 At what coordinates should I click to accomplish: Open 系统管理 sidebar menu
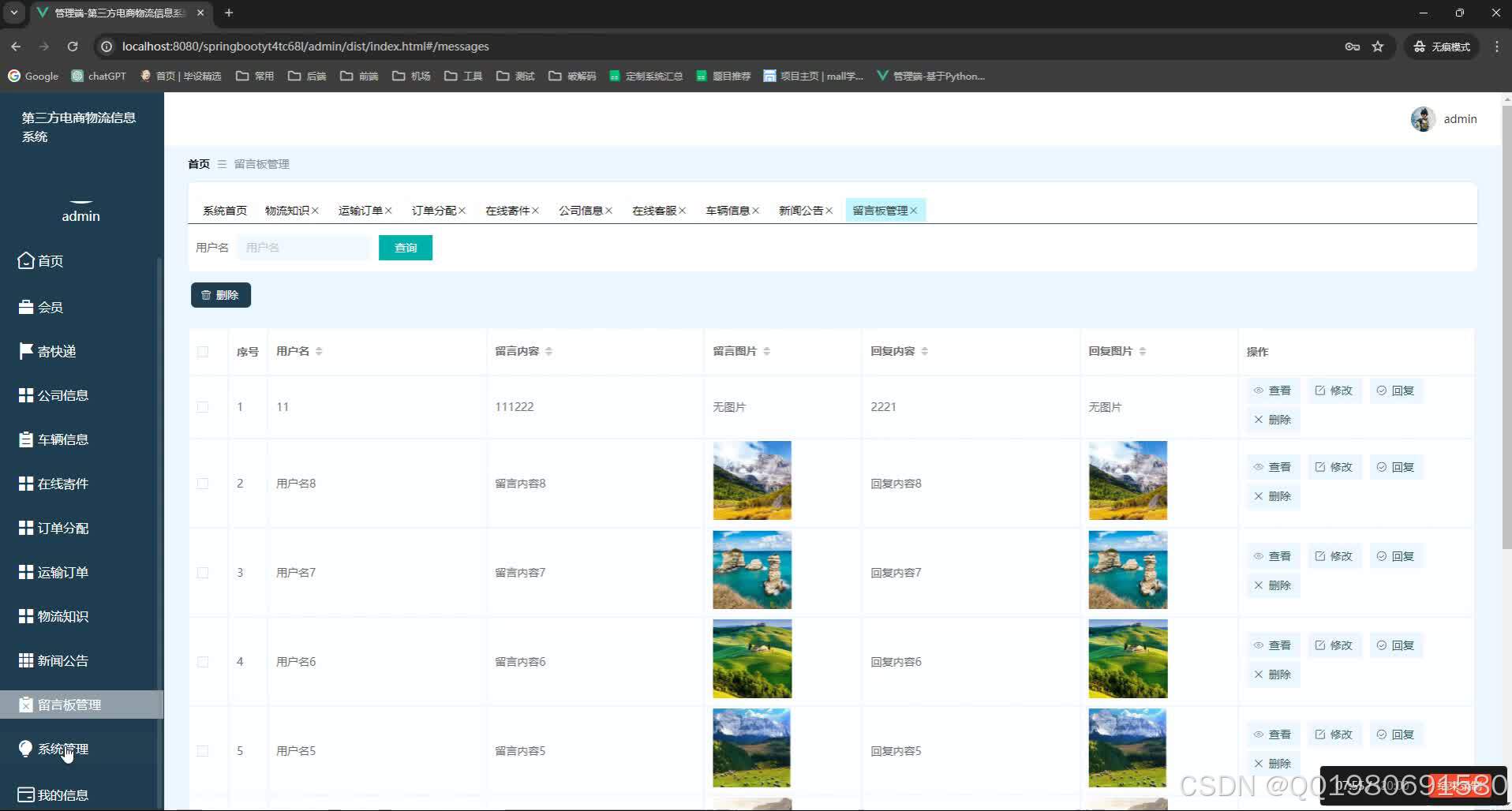(x=54, y=749)
